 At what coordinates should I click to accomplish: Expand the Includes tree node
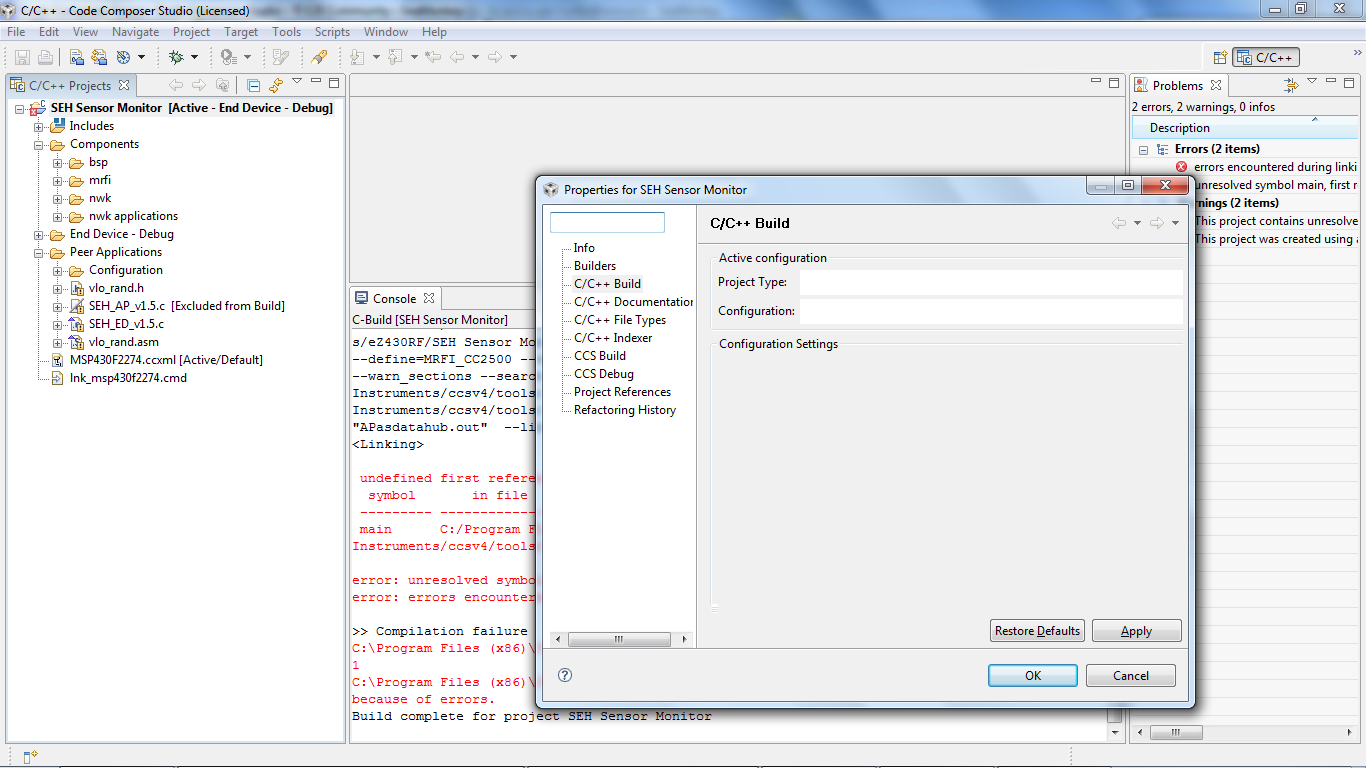click(x=39, y=126)
